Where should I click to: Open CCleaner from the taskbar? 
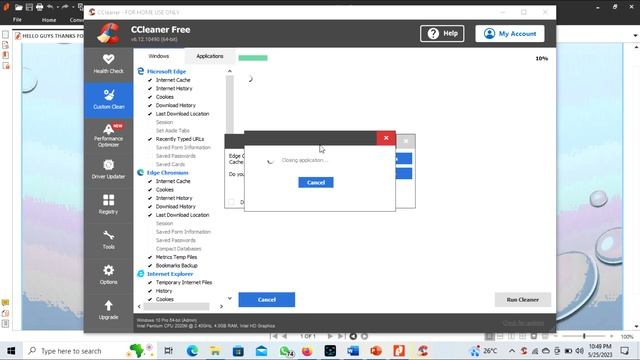click(x=422, y=351)
